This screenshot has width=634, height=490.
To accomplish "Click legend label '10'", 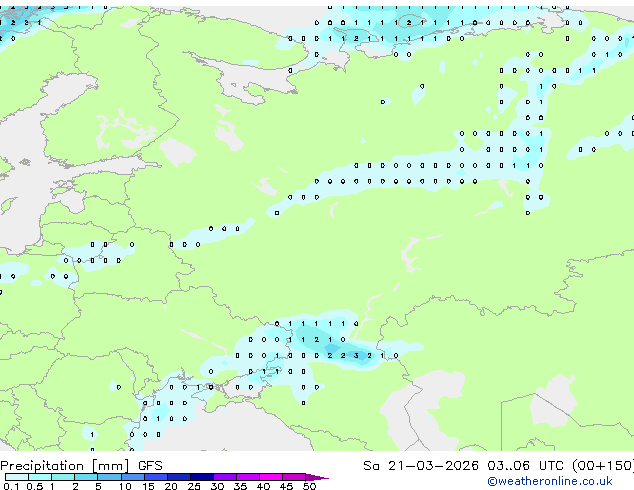I will [x=125, y=486].
